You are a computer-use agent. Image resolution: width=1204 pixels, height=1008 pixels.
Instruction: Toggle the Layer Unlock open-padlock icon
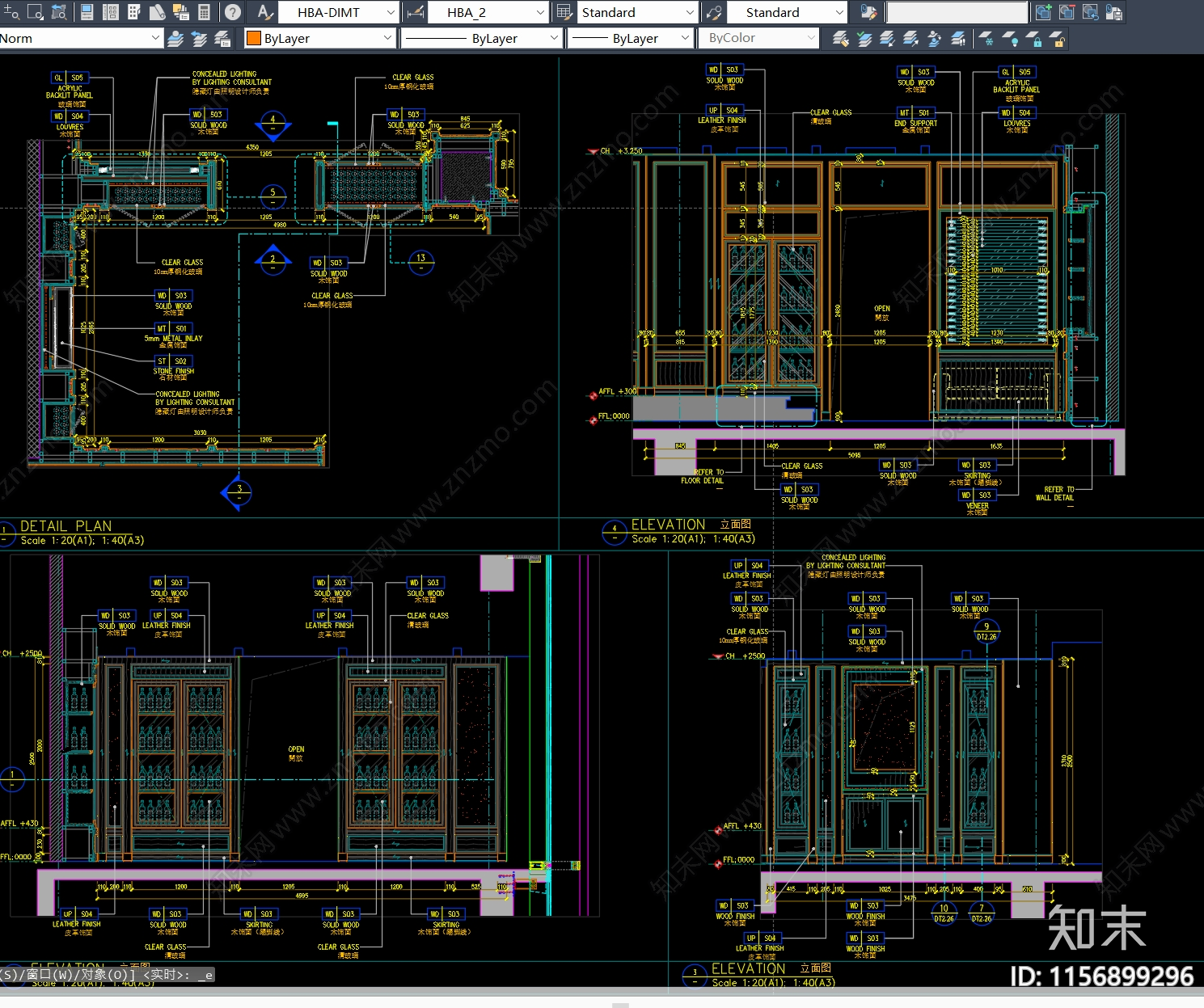[1057, 38]
